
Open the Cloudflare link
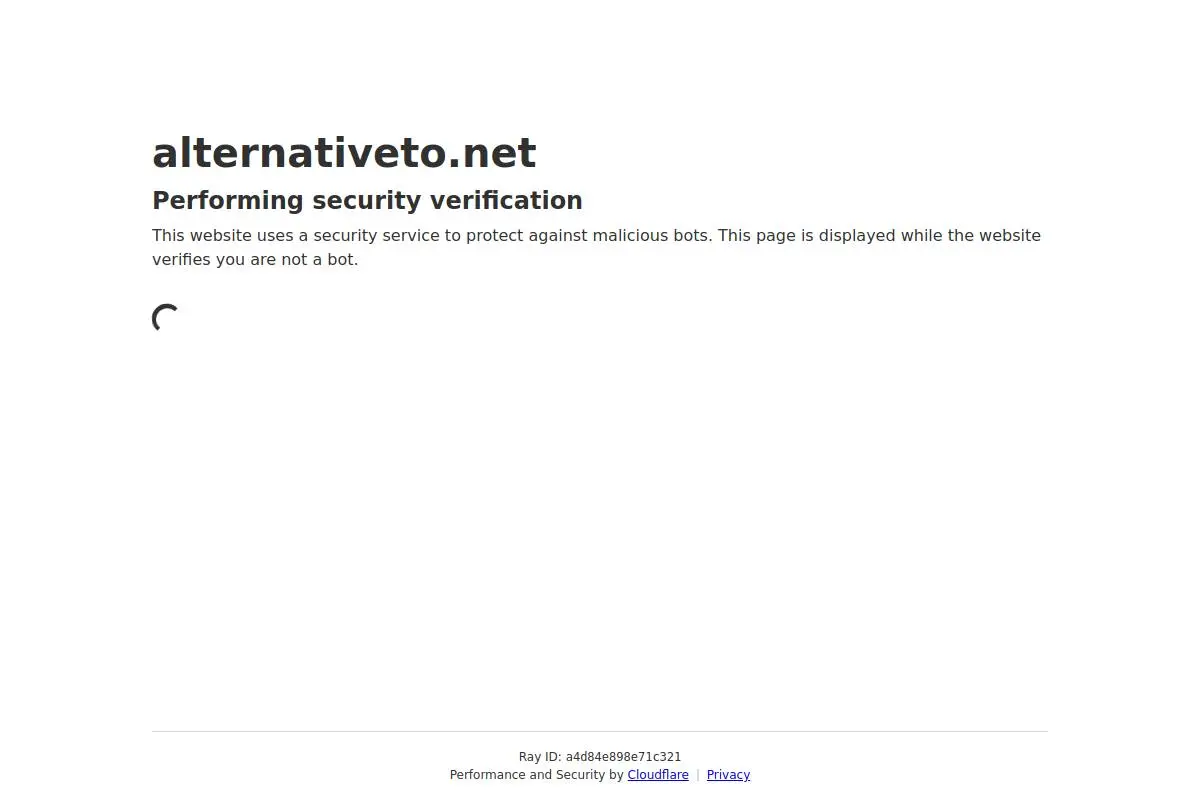point(658,775)
